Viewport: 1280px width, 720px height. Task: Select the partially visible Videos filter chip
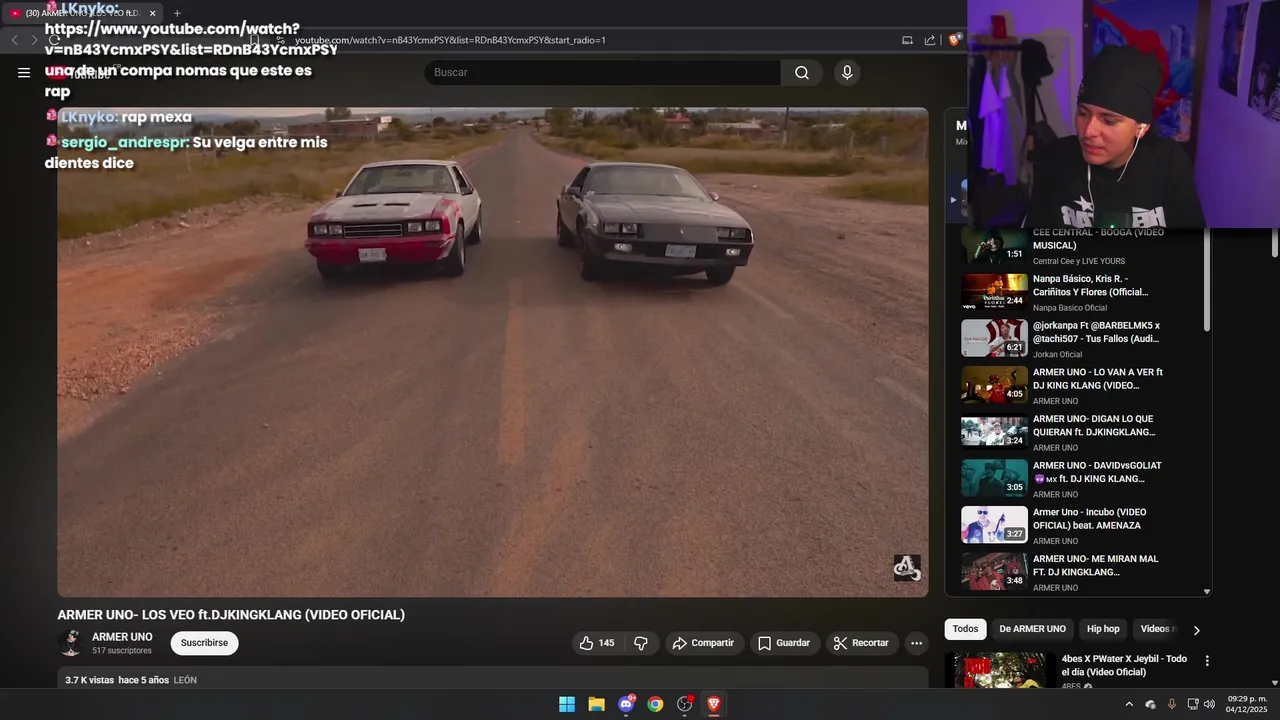[1156, 629]
